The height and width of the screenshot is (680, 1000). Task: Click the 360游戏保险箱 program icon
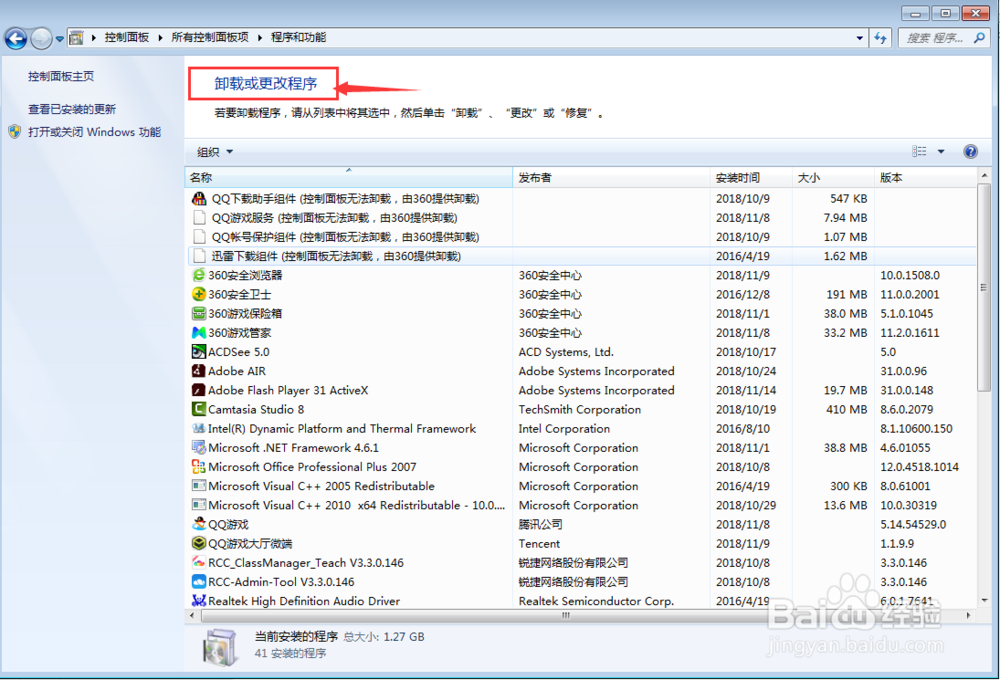199,313
